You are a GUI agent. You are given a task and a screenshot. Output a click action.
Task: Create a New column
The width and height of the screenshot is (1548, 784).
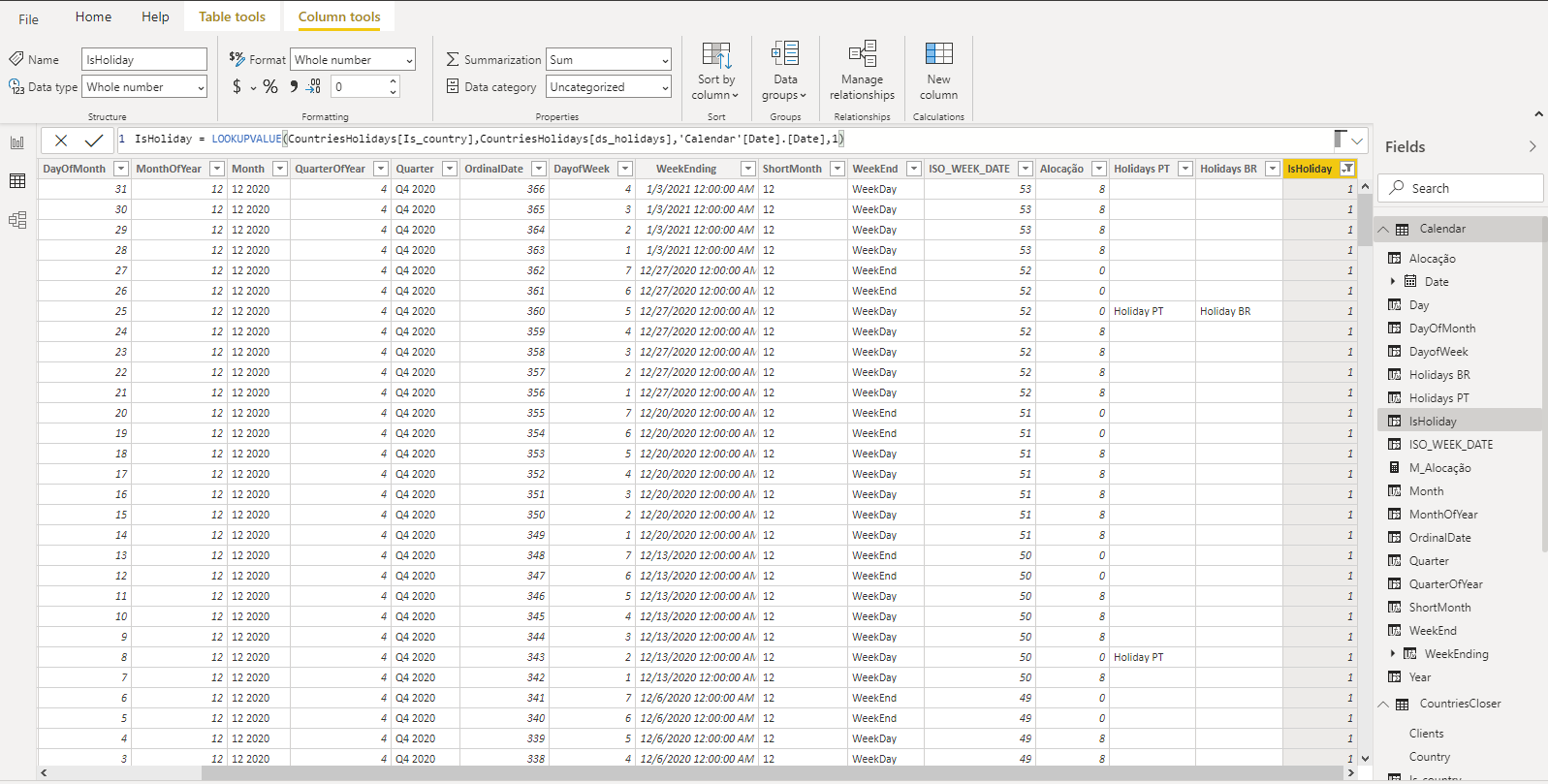coord(938,72)
